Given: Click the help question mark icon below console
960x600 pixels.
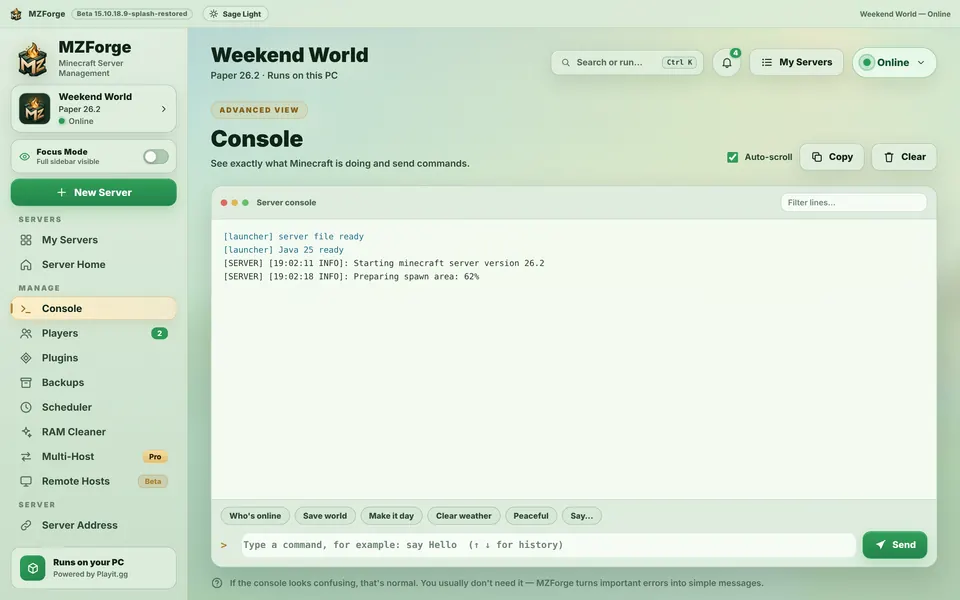Looking at the screenshot, I should click(217, 583).
